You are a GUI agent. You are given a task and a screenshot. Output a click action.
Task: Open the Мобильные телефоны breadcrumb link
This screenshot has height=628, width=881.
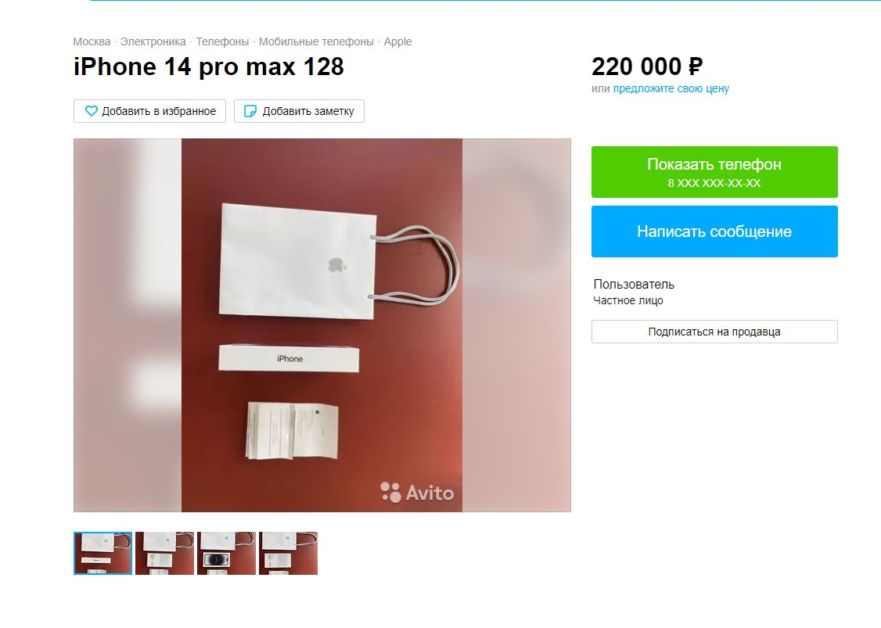[316, 42]
